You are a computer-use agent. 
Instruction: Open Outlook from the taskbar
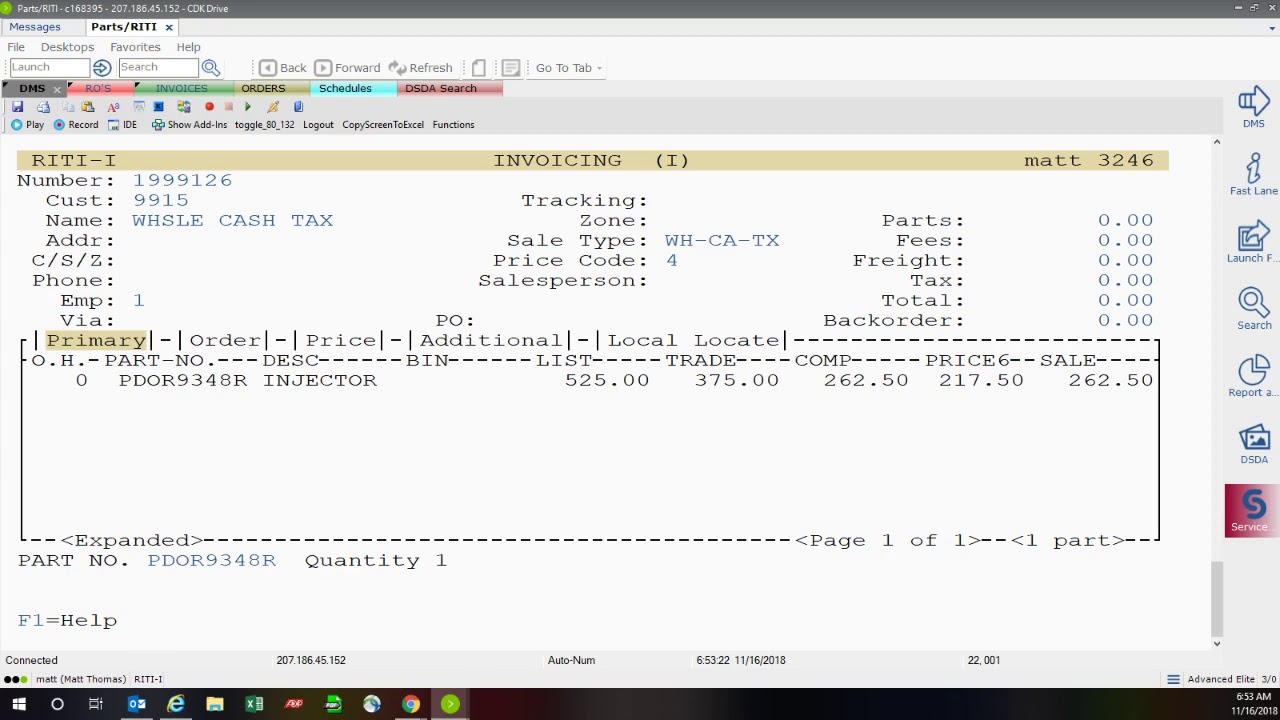137,704
